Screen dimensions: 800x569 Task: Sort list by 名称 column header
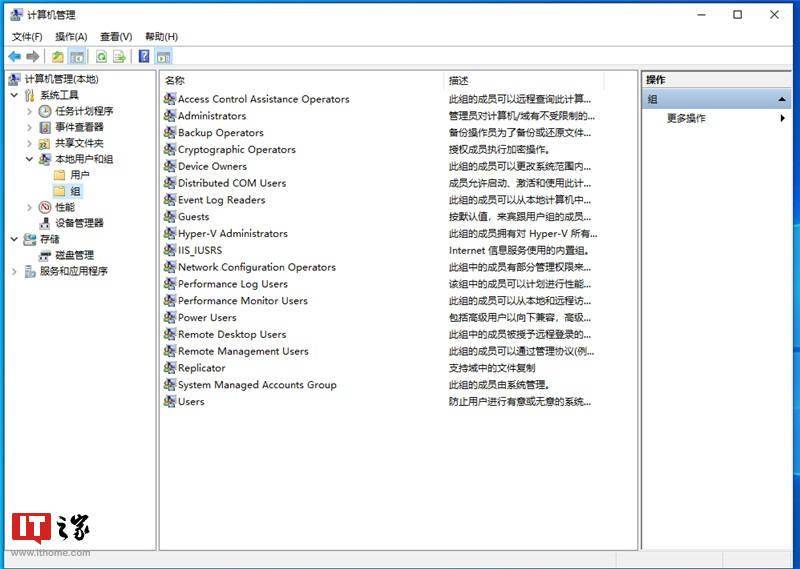pyautogui.click(x=302, y=80)
